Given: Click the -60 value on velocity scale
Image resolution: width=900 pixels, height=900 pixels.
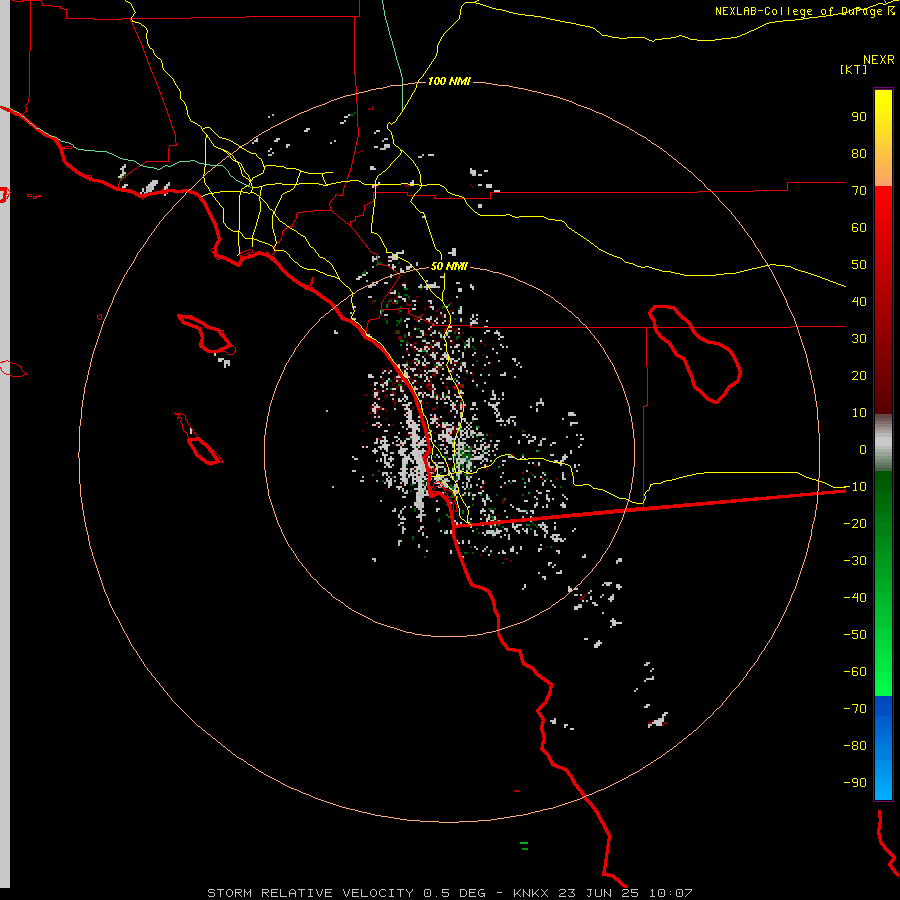Looking at the screenshot, I should (855, 672).
